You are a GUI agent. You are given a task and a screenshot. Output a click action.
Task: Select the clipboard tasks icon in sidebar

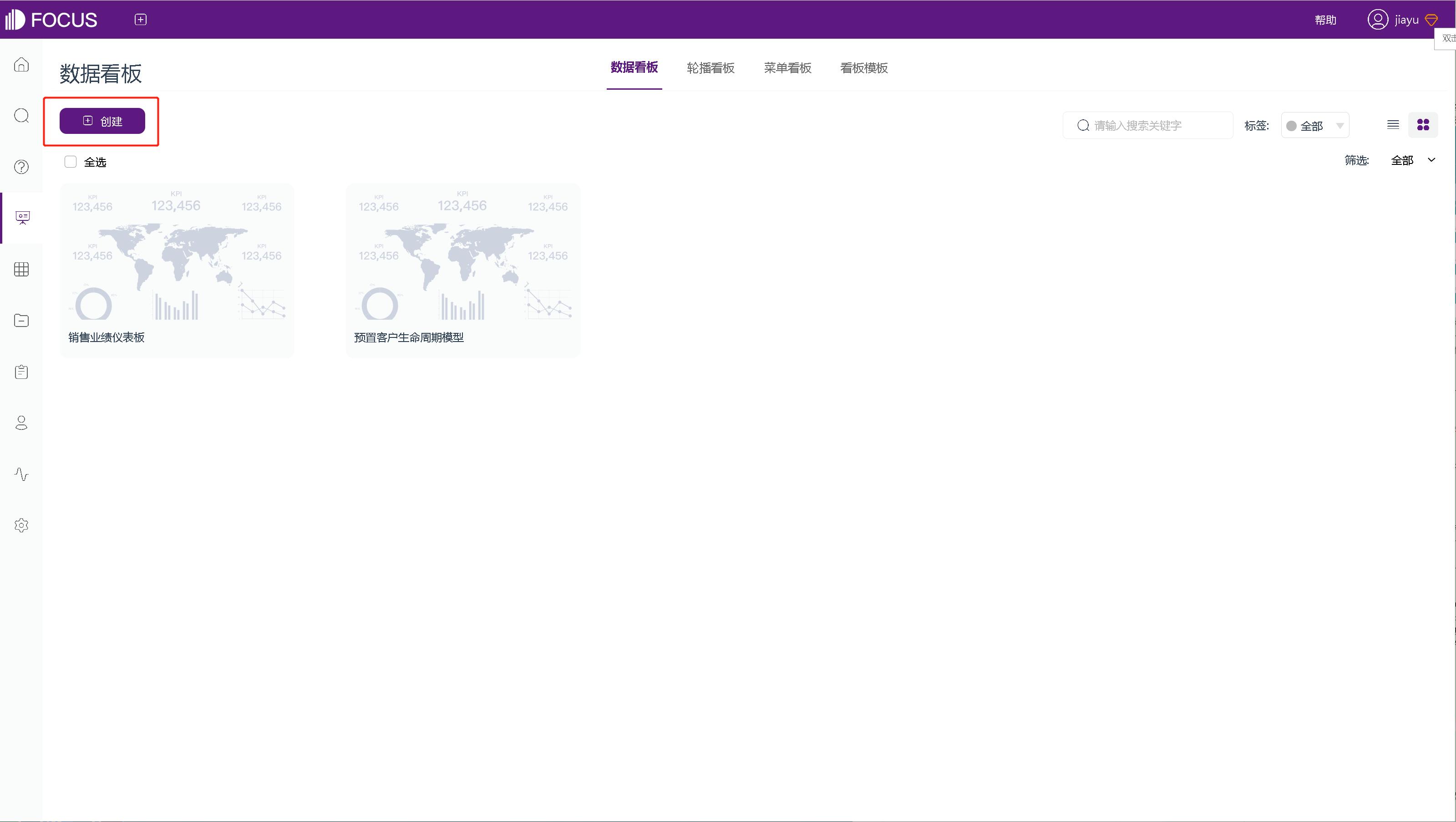point(21,372)
